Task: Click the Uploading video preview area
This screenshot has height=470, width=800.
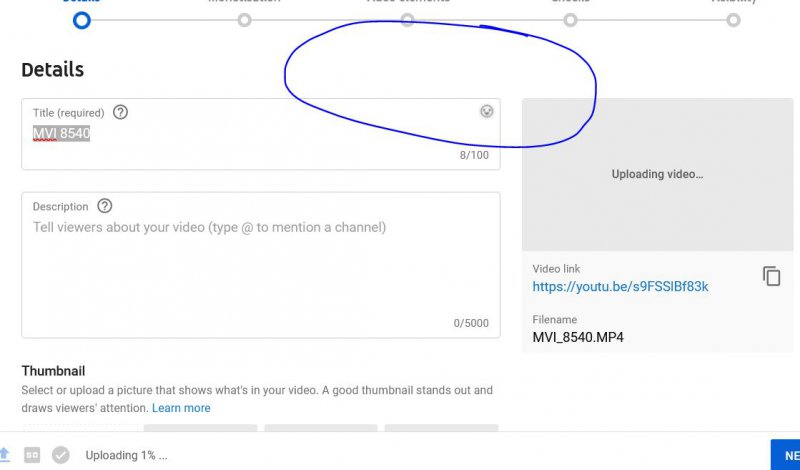Action: click(x=657, y=174)
